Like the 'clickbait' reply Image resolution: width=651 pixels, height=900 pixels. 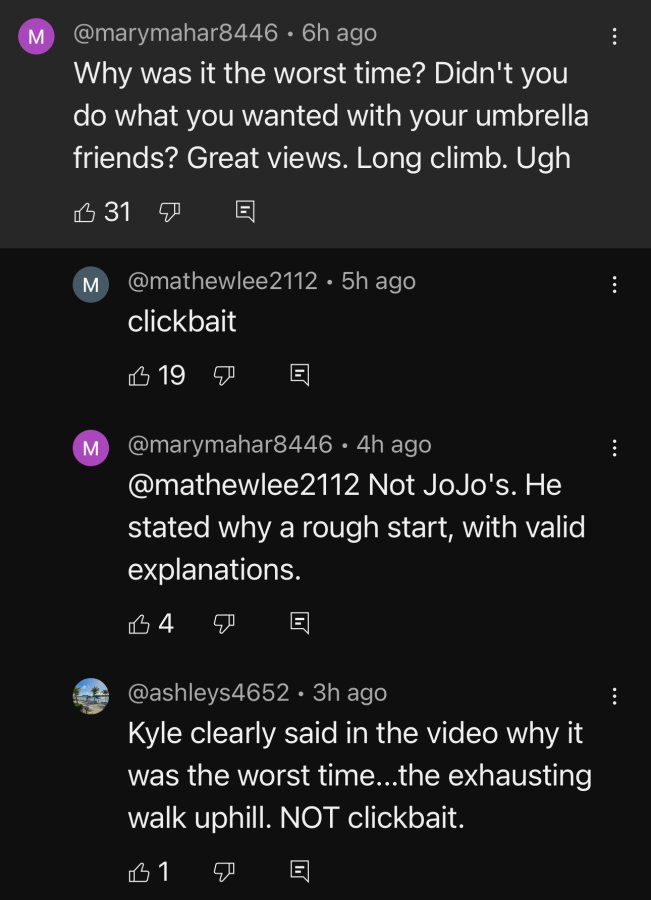tap(139, 375)
